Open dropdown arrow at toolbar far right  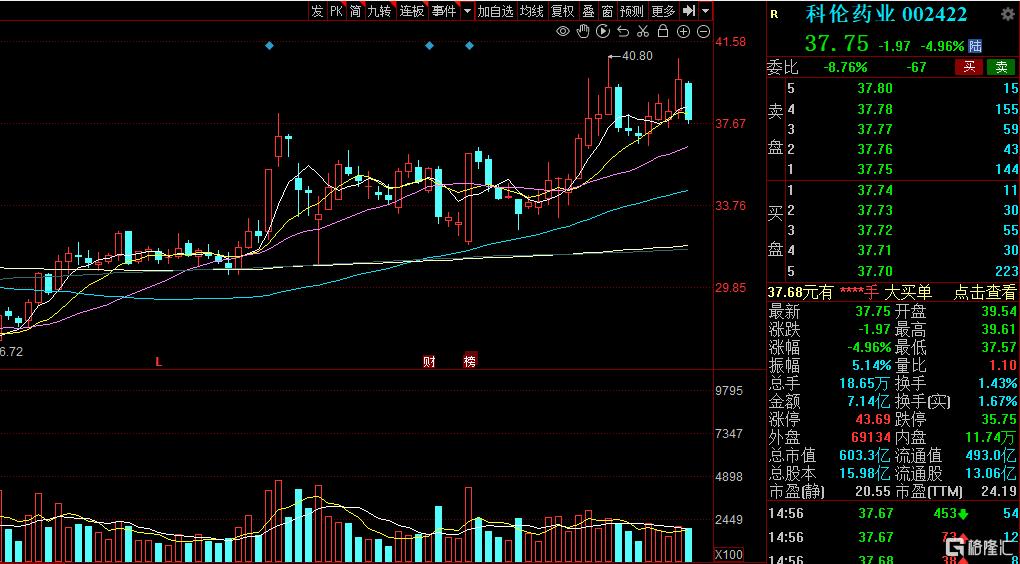point(706,11)
